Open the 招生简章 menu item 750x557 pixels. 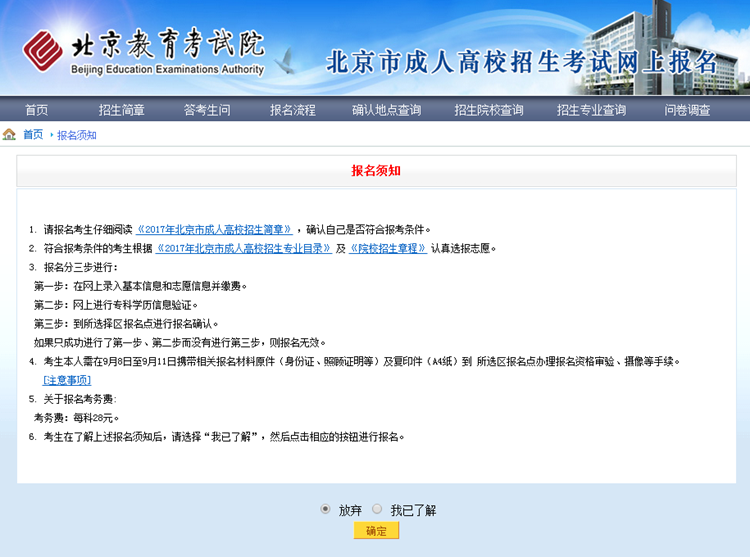coord(121,110)
